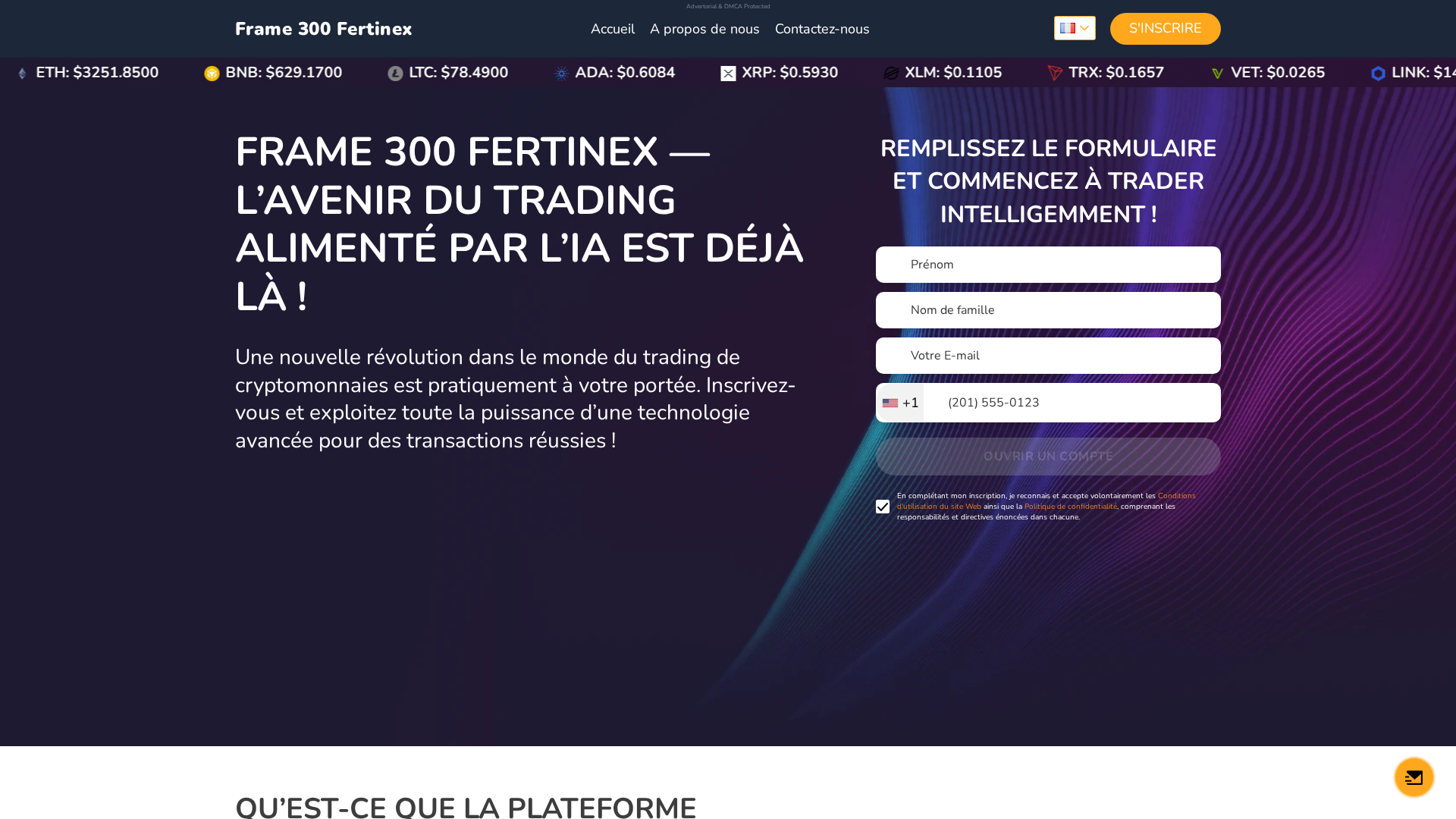Click the OUVRIR UN COMPTE button
Image resolution: width=1456 pixels, height=819 pixels.
1048,457
